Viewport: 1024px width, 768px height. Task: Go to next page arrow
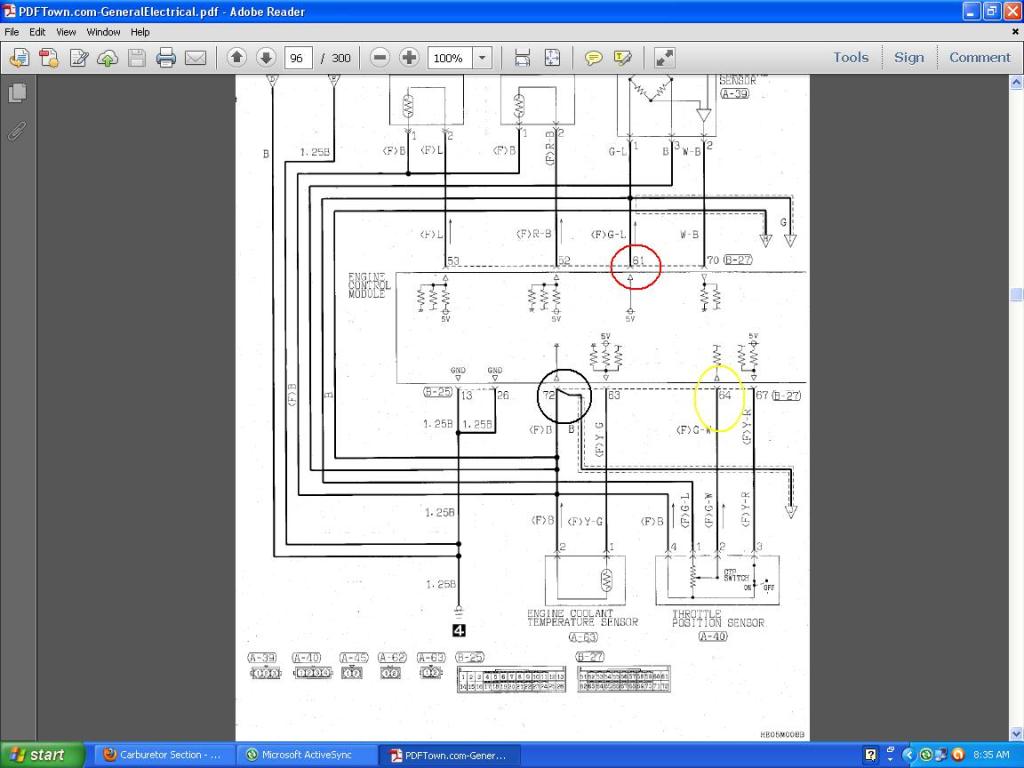pyautogui.click(x=266, y=58)
